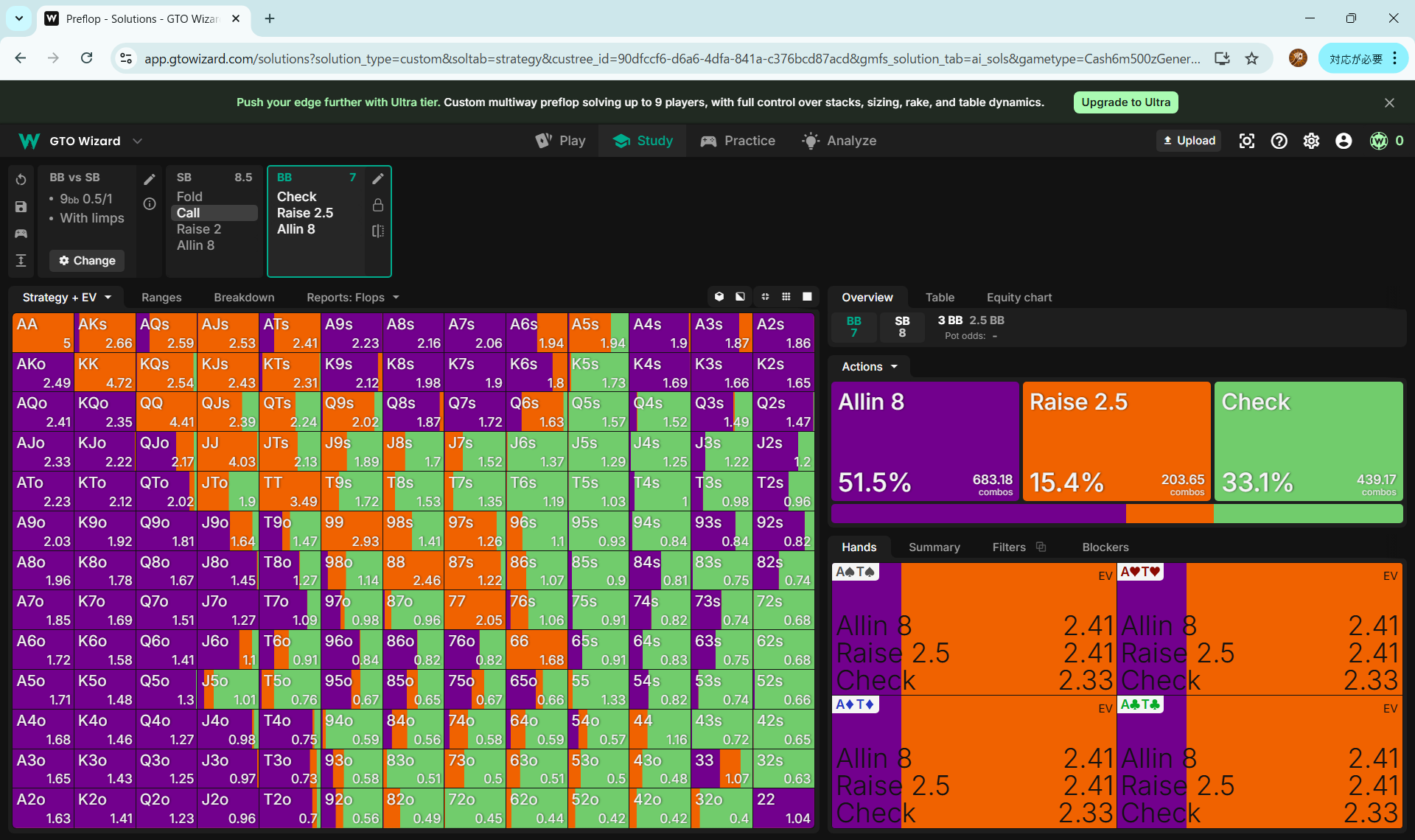Image resolution: width=1415 pixels, height=840 pixels.
Task: Select the purple Allin 8 action block
Action: coord(925,441)
